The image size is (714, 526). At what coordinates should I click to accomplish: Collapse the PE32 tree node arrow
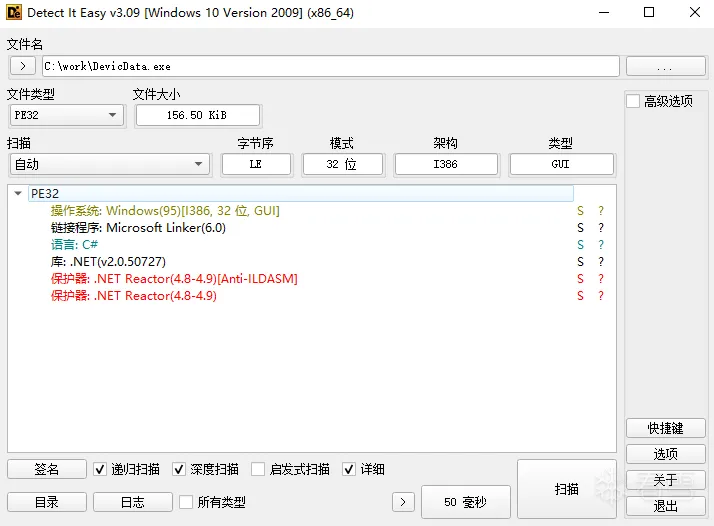click(x=18, y=194)
